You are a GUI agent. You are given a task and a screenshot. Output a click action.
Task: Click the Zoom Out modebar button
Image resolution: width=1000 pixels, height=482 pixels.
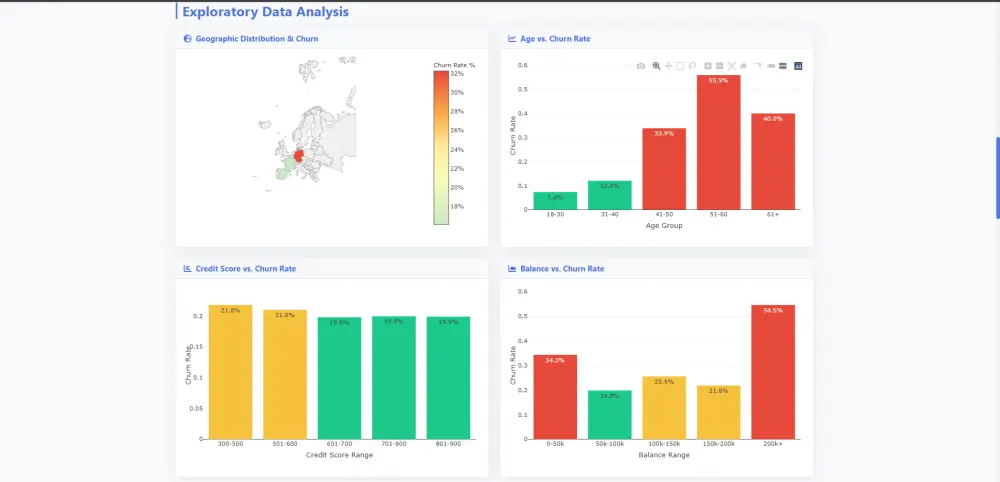click(x=720, y=66)
